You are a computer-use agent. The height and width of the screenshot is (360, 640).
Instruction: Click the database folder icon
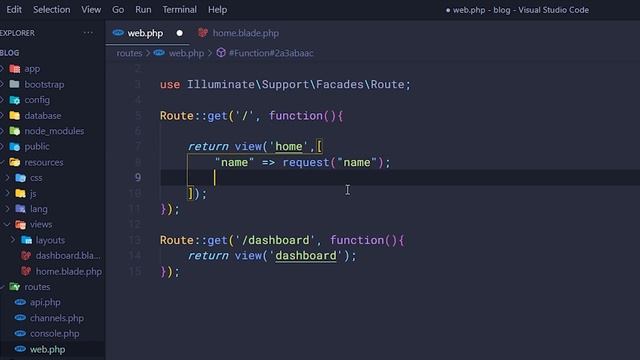(x=15, y=116)
